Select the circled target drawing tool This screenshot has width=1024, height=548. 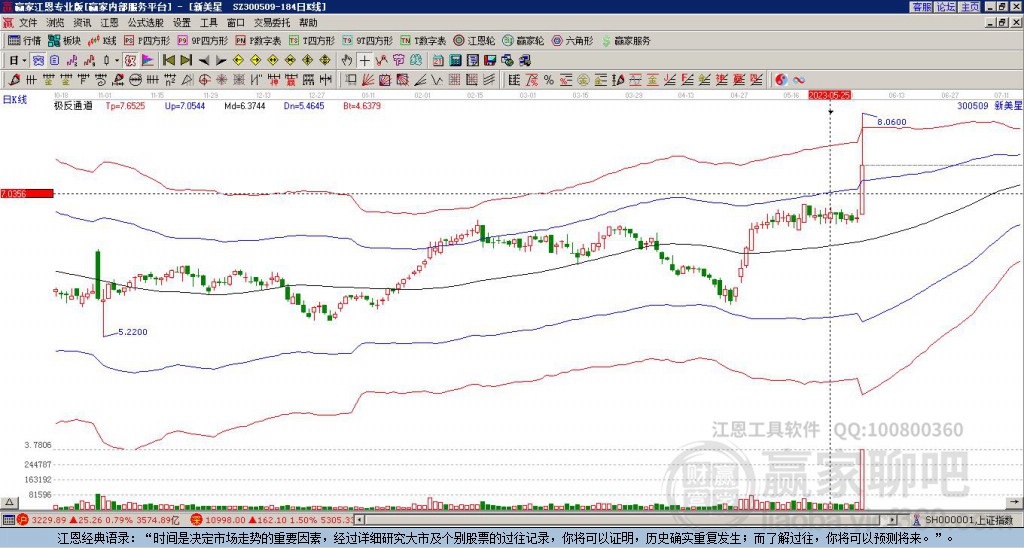[204, 80]
